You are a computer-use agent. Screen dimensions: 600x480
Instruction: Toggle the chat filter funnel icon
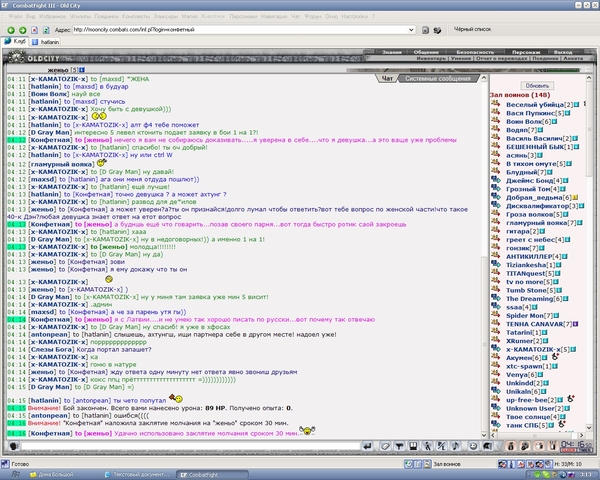point(399,446)
